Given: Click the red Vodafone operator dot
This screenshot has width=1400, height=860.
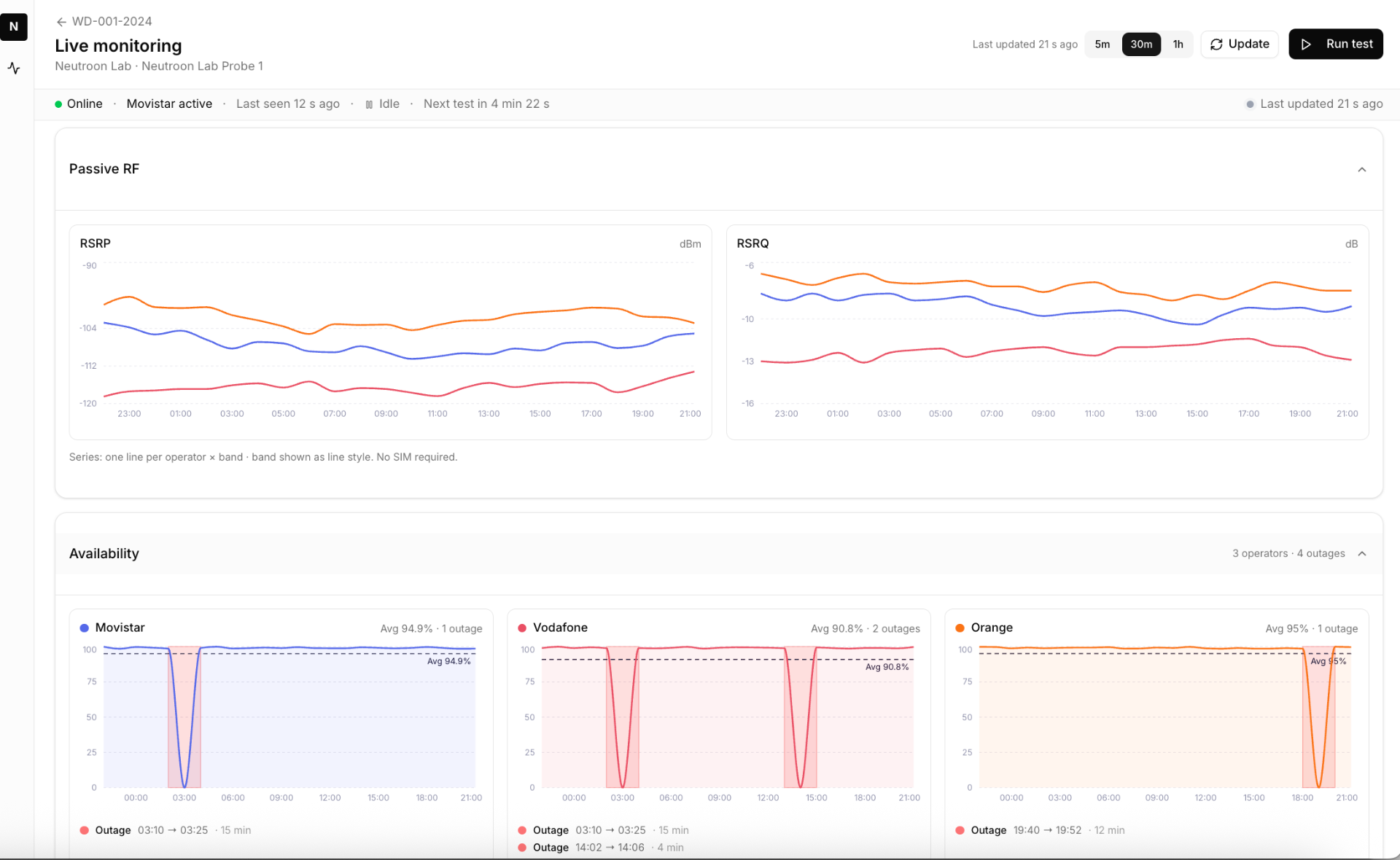Looking at the screenshot, I should point(522,628).
